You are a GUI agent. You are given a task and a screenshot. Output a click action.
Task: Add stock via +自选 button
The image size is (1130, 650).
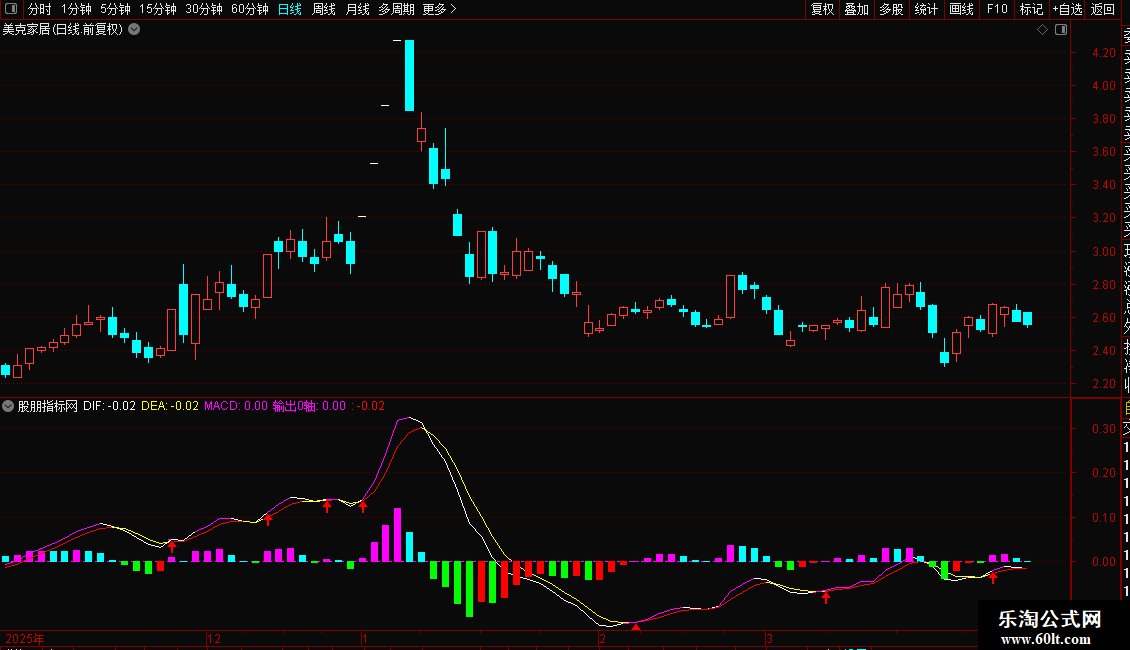[x=1067, y=9]
